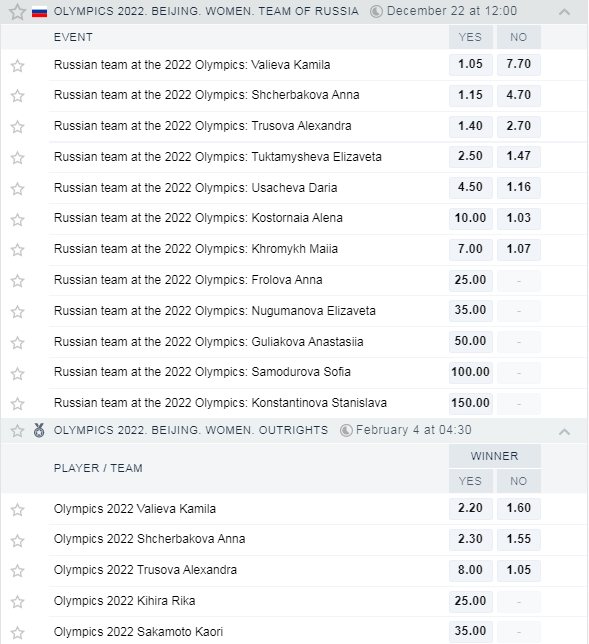Open Russian team Usacheva Daria event link
Screen dimensions: 589x644
196,188
